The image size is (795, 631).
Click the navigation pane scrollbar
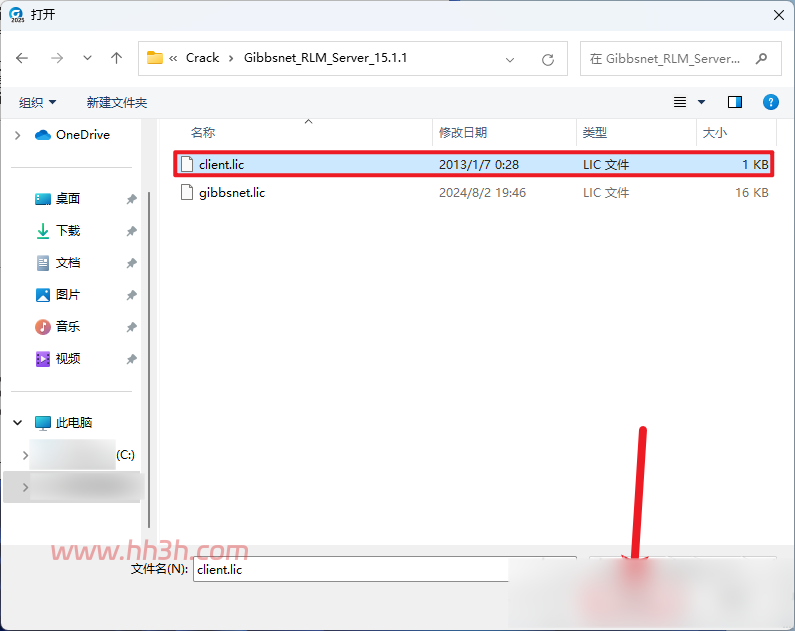149,359
